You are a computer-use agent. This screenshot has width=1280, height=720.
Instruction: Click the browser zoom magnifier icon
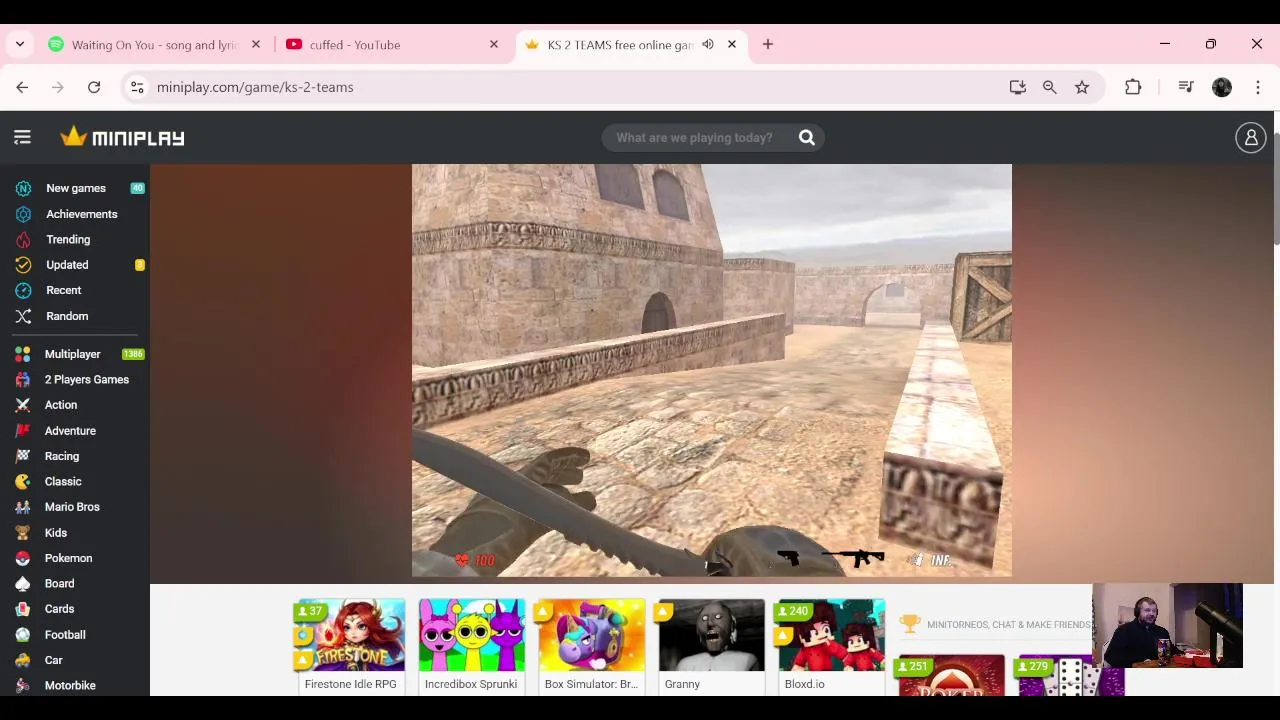tap(1050, 87)
